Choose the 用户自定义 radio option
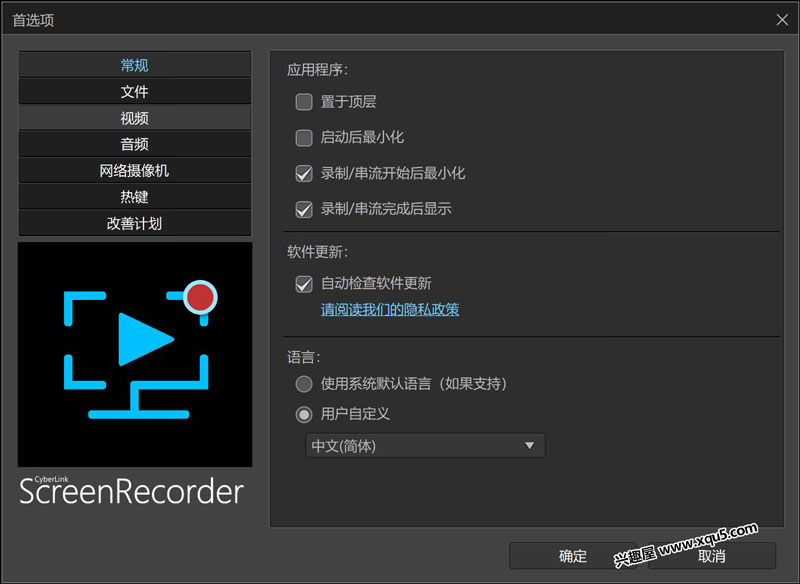Screen dimensions: 800x584 click(304, 414)
